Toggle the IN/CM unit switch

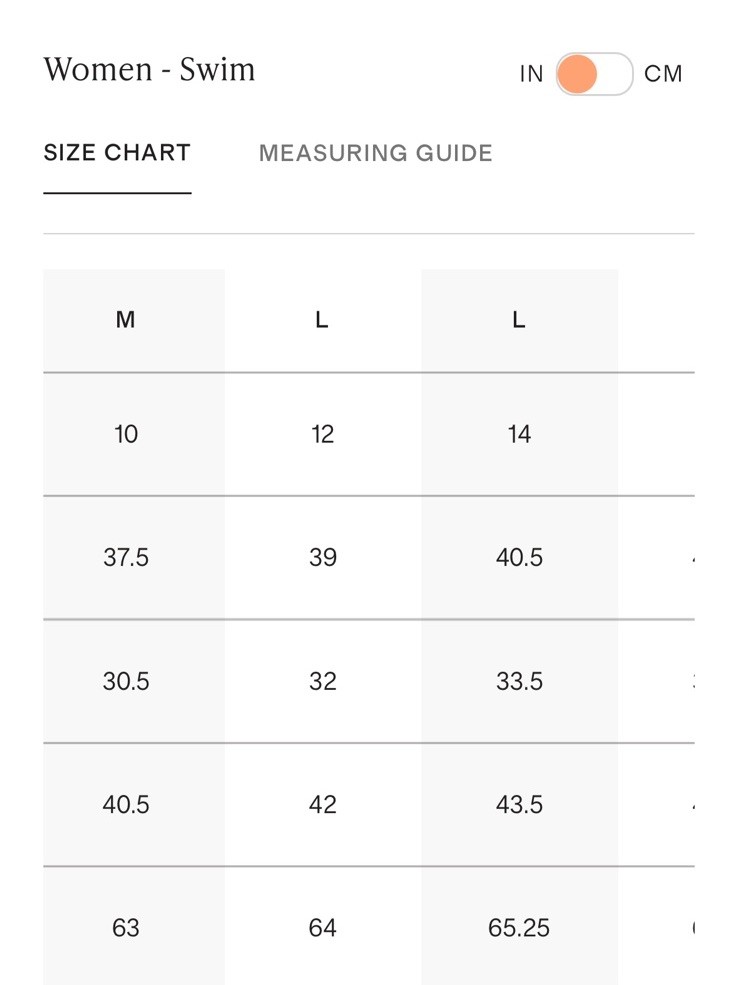(x=594, y=74)
